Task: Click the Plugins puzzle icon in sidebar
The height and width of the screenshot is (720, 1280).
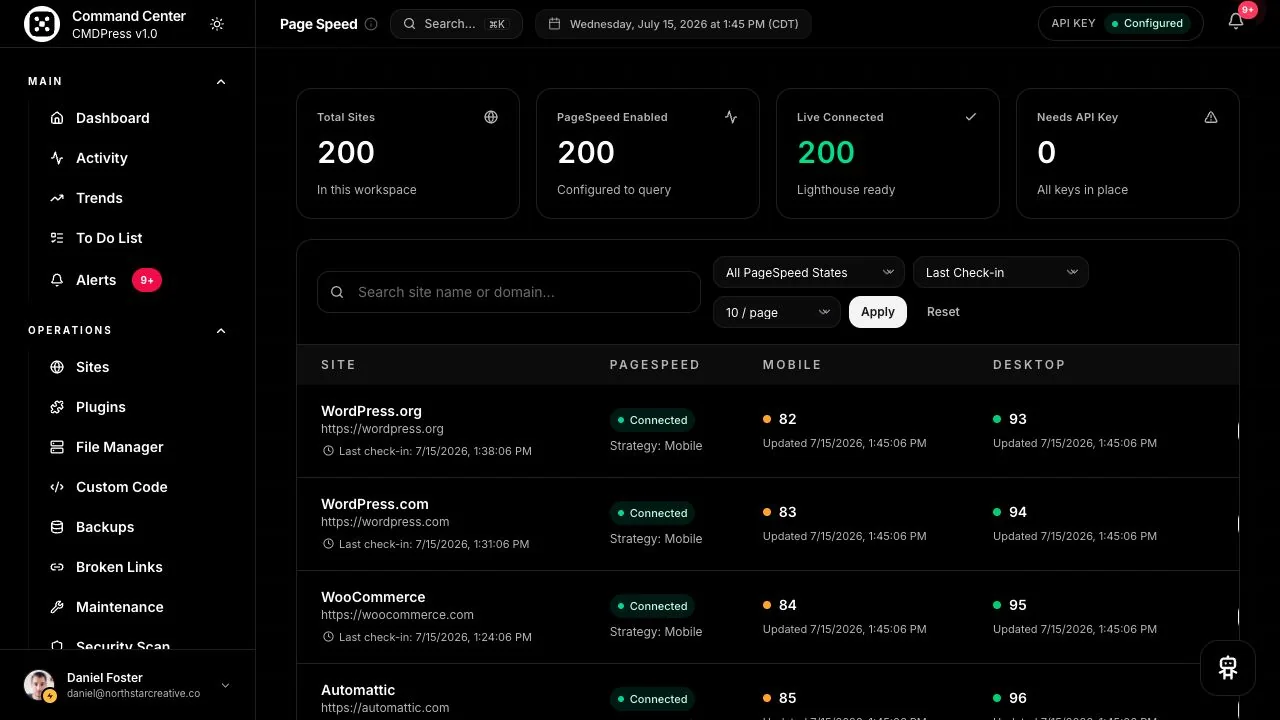Action: [57, 407]
